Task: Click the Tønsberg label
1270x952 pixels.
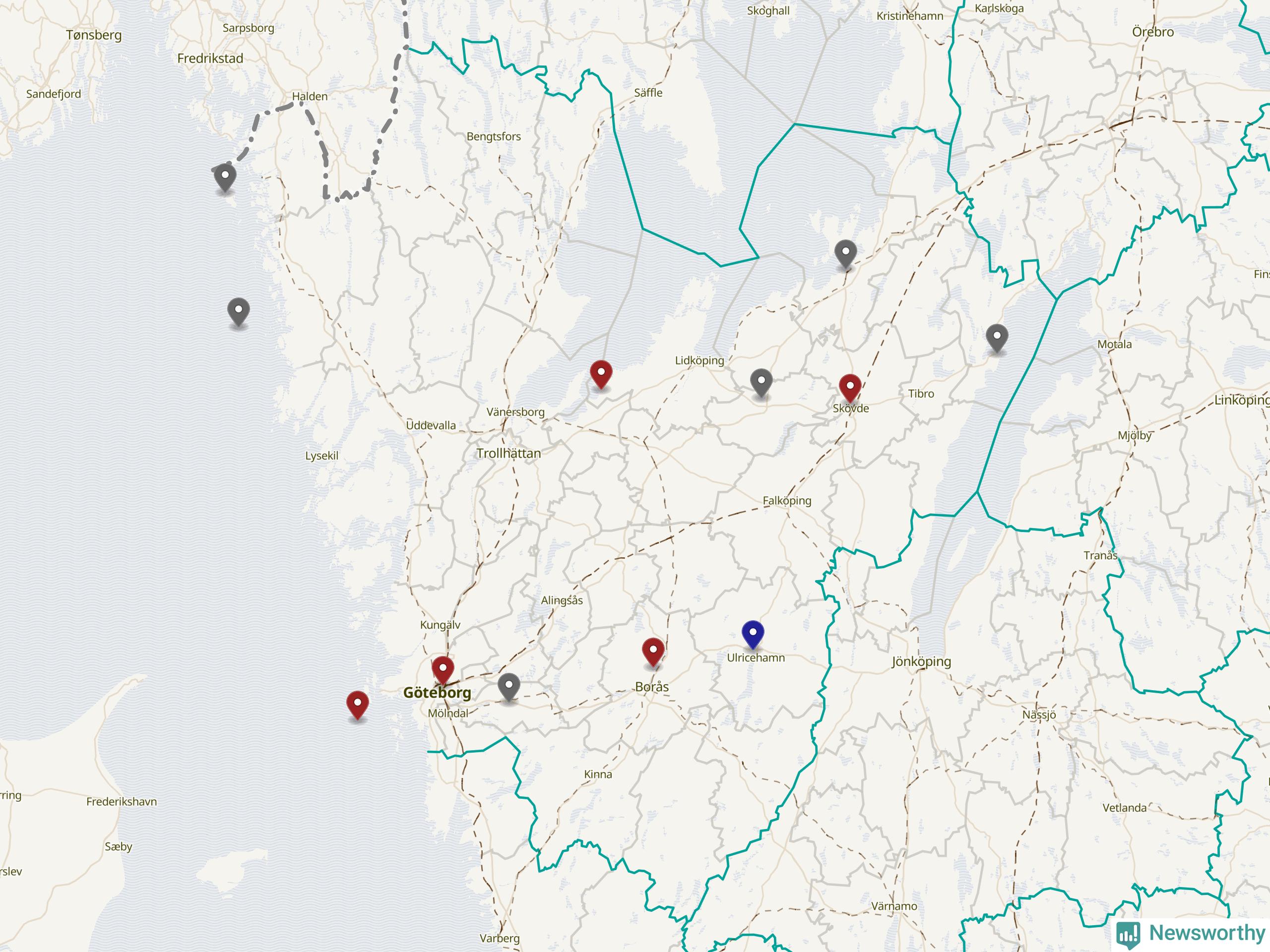Action: click(94, 35)
